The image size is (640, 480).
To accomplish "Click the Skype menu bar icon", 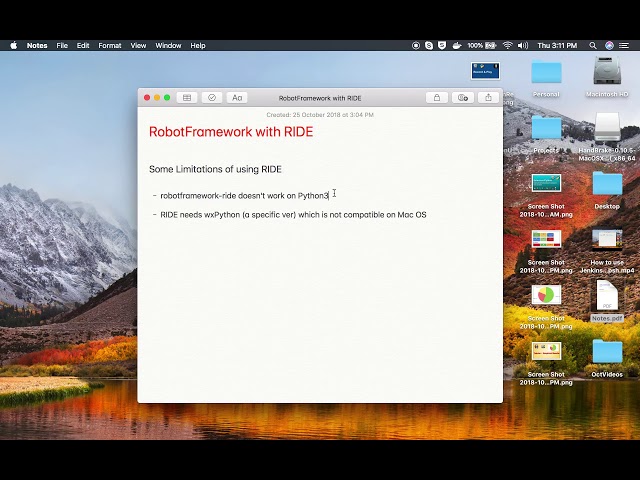I will [x=429, y=45].
